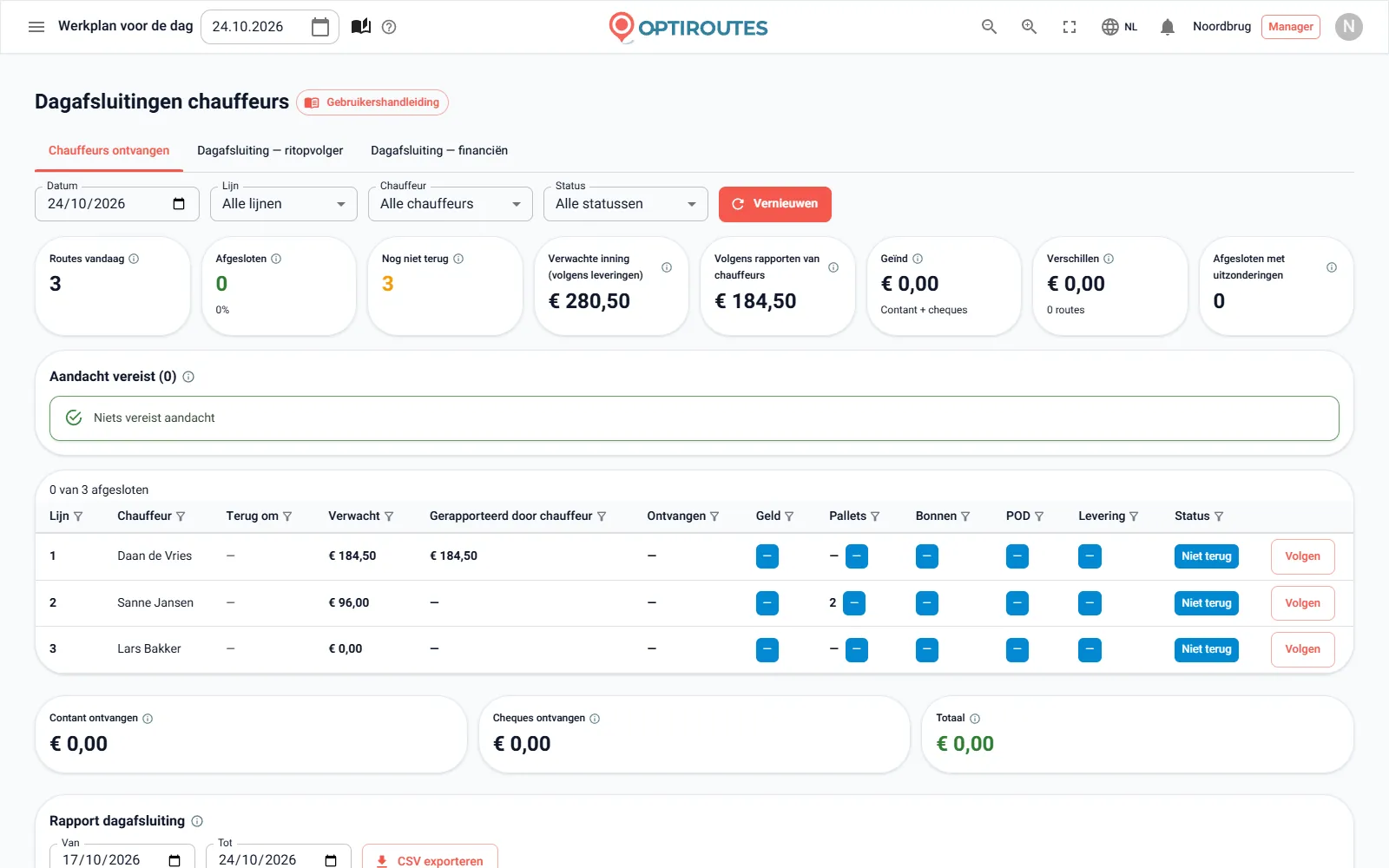1389x868 pixels.
Task: Switch to Dagafsluiting – ritopvolger tab
Action: [x=270, y=151]
